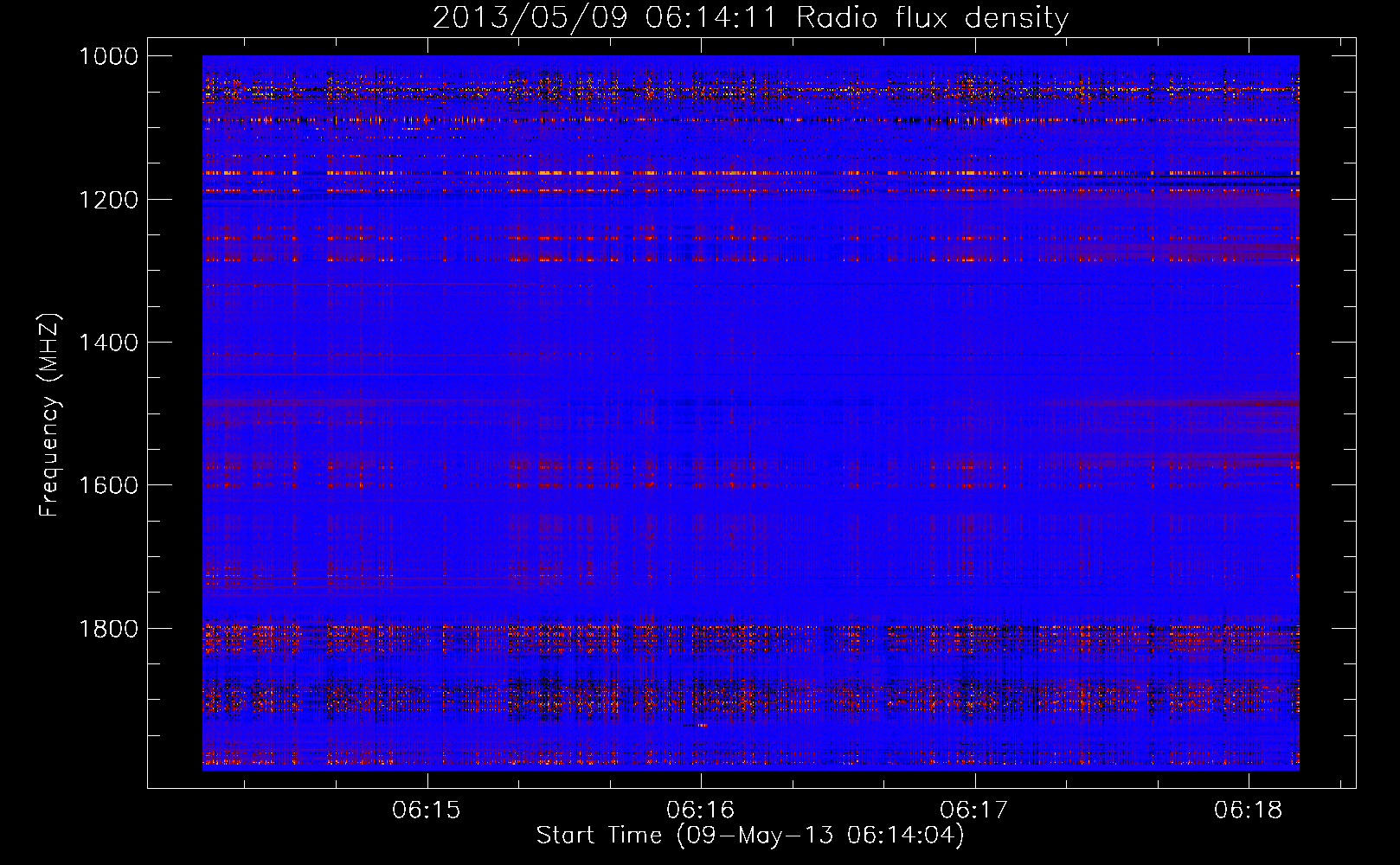Click the 1800 frequency tick label

tap(108, 628)
